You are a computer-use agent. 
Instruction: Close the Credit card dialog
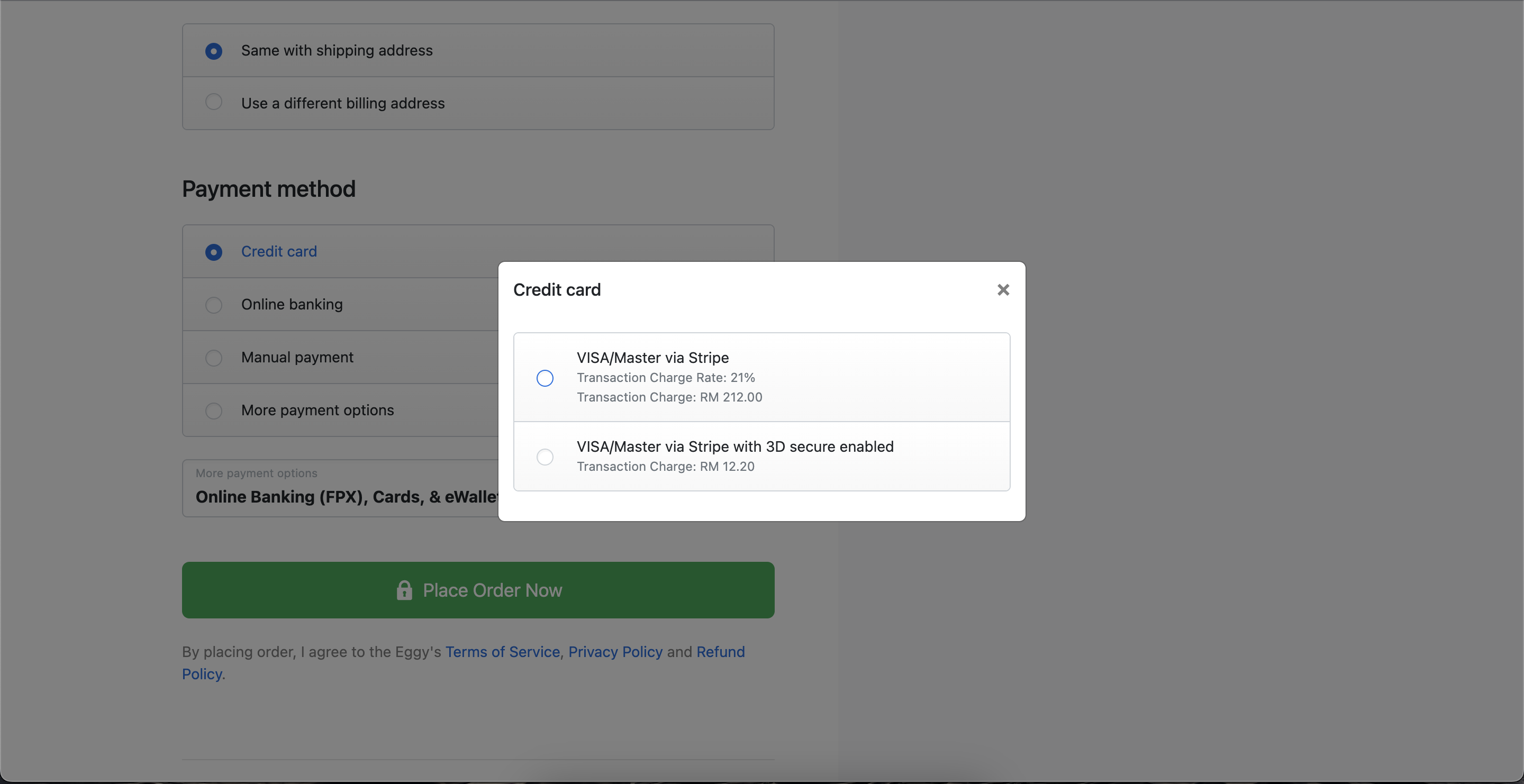(x=1003, y=290)
